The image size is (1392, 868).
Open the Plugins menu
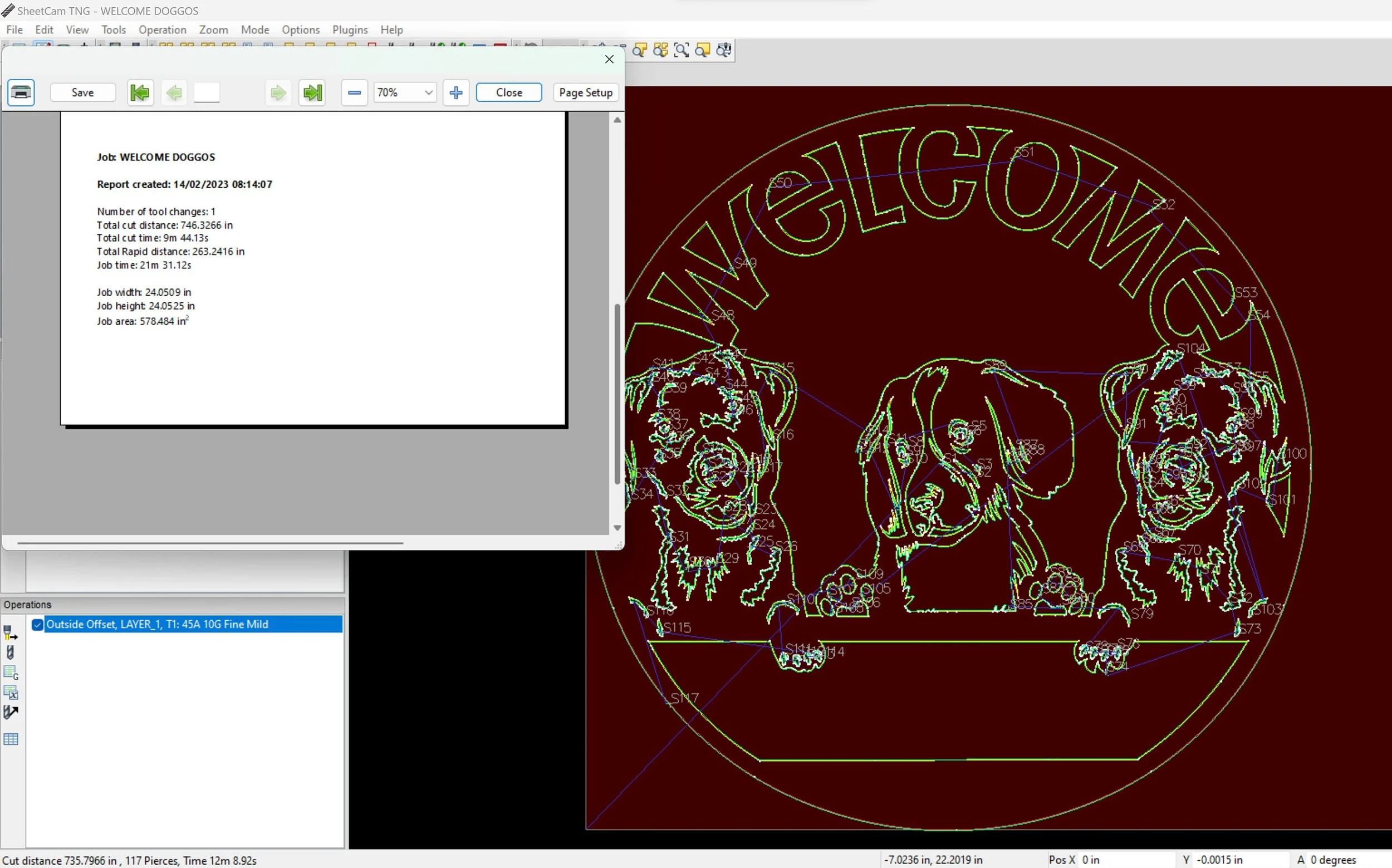[350, 30]
